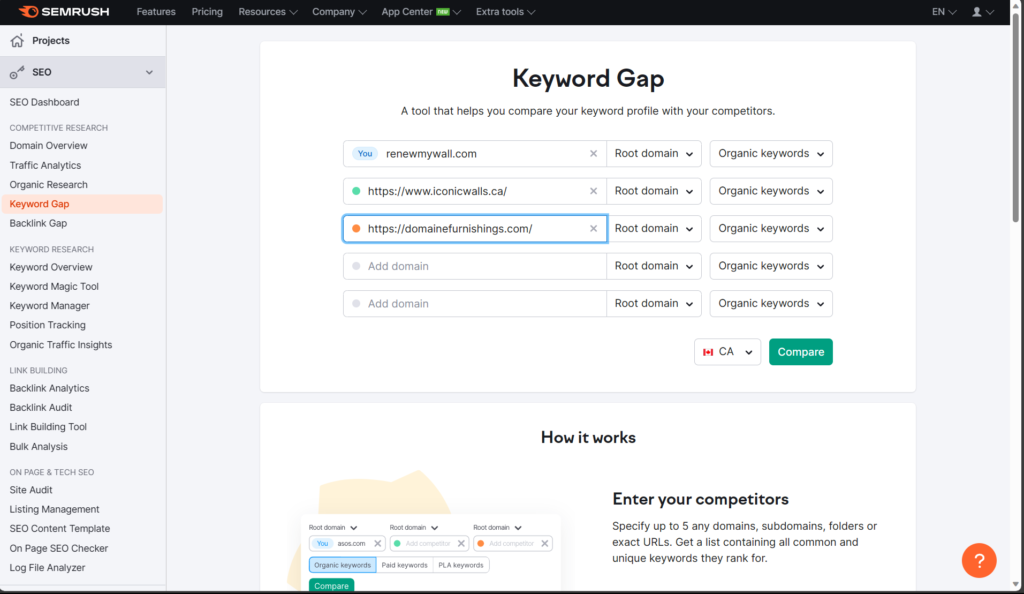Image resolution: width=1024 pixels, height=594 pixels.
Task: Open Listing Management
Action: (x=54, y=509)
